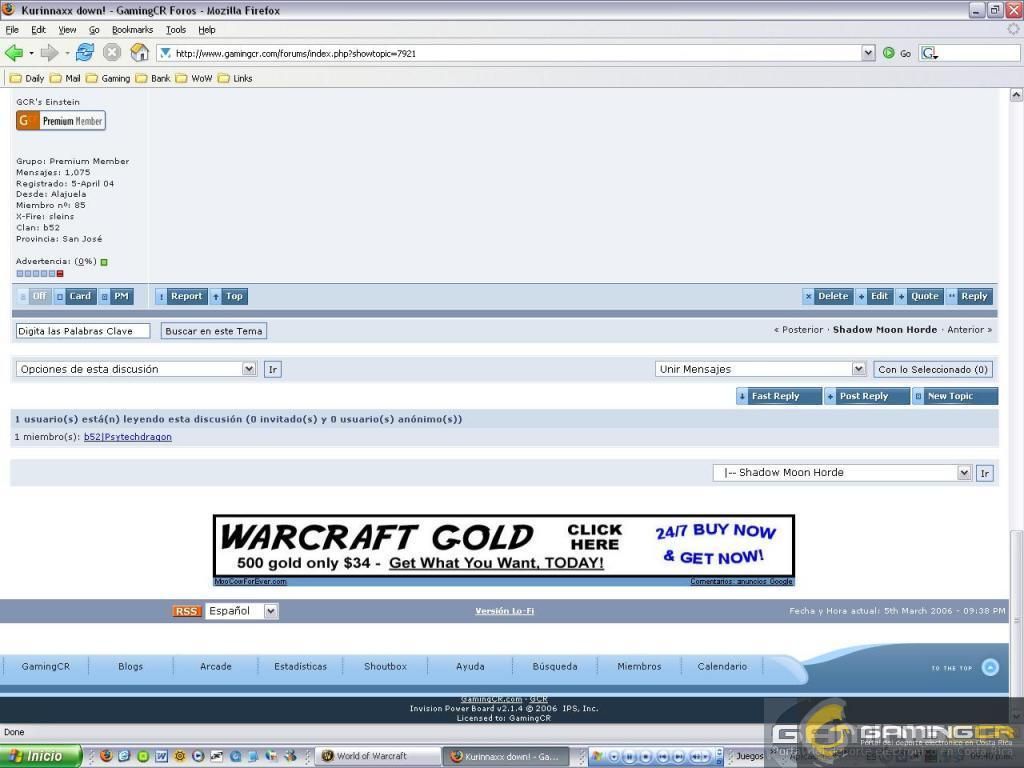Open the Bank bookmarks folder
Screen dimensions: 1024x768
(153, 78)
